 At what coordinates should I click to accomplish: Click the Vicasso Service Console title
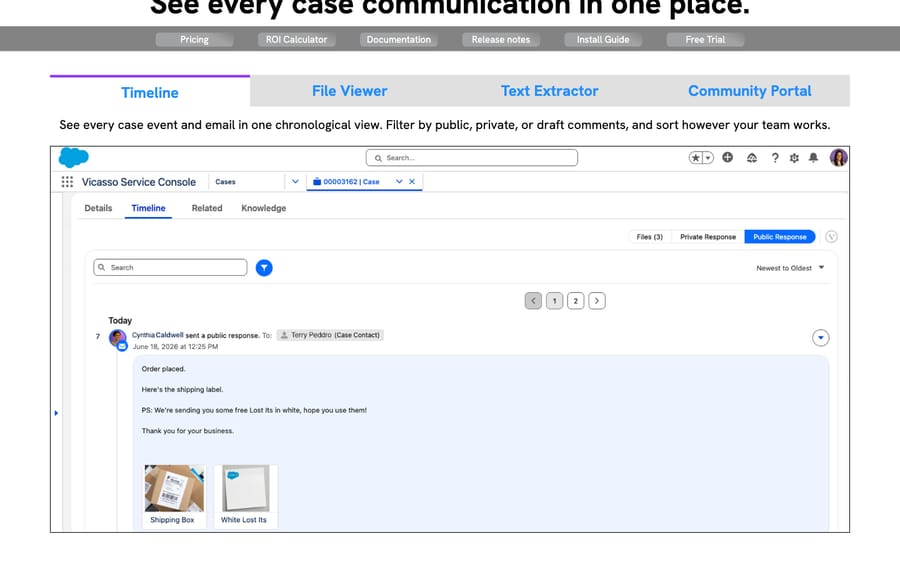pos(138,182)
